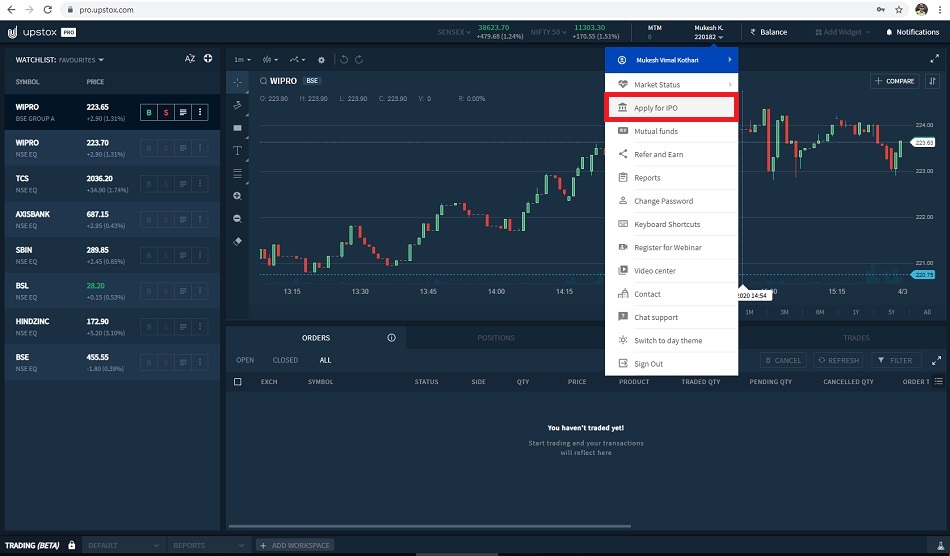Viewport: 950px width, 556px height.
Task: Select the crosshair cursor chart tool
Action: pos(238,82)
